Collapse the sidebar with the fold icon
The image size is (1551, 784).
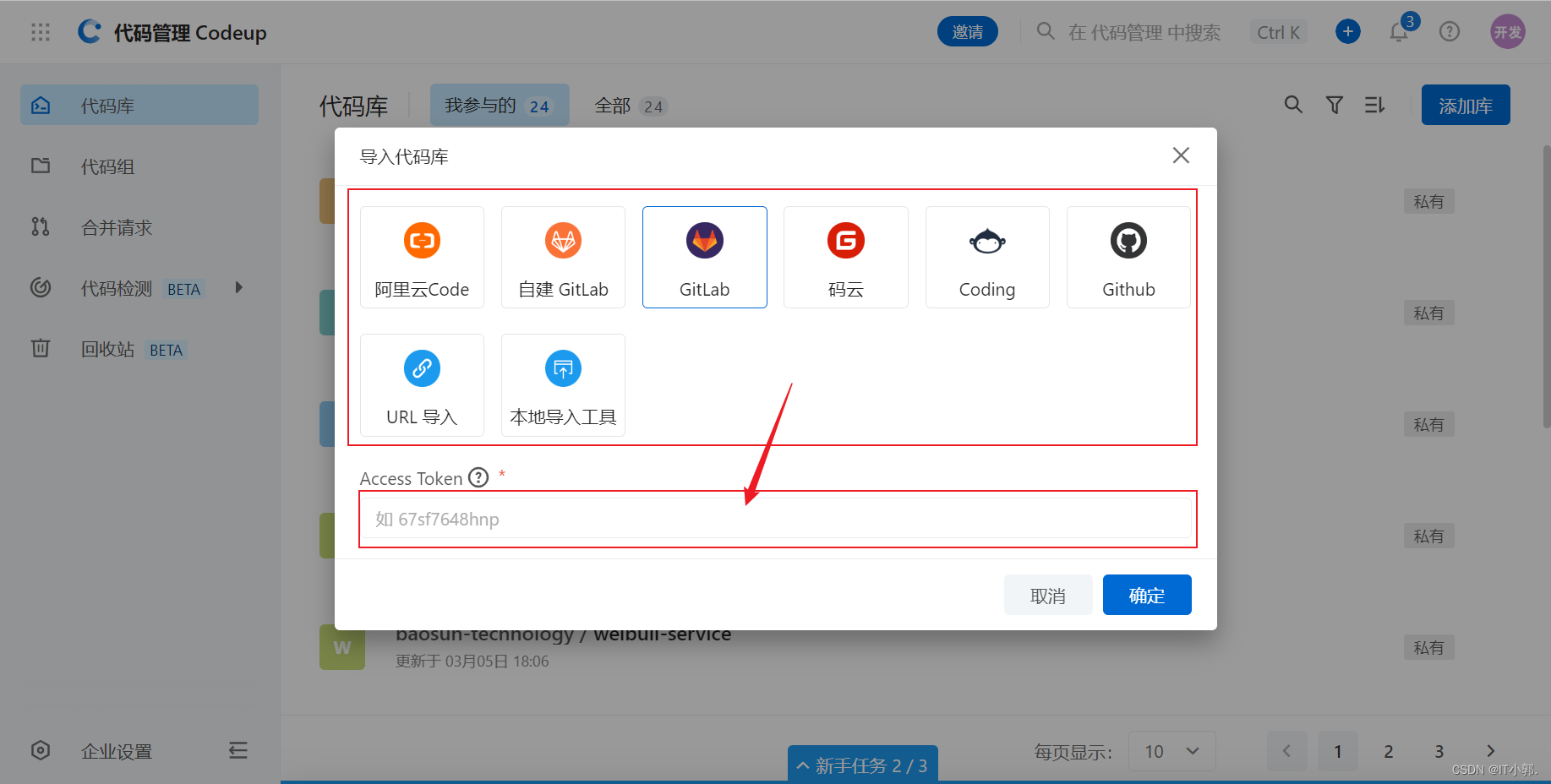[238, 750]
